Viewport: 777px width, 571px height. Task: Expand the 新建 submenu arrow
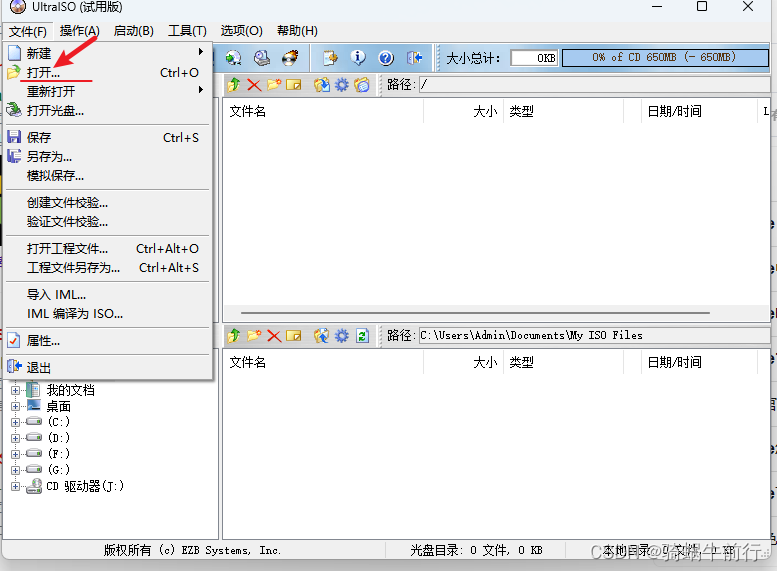click(x=201, y=52)
